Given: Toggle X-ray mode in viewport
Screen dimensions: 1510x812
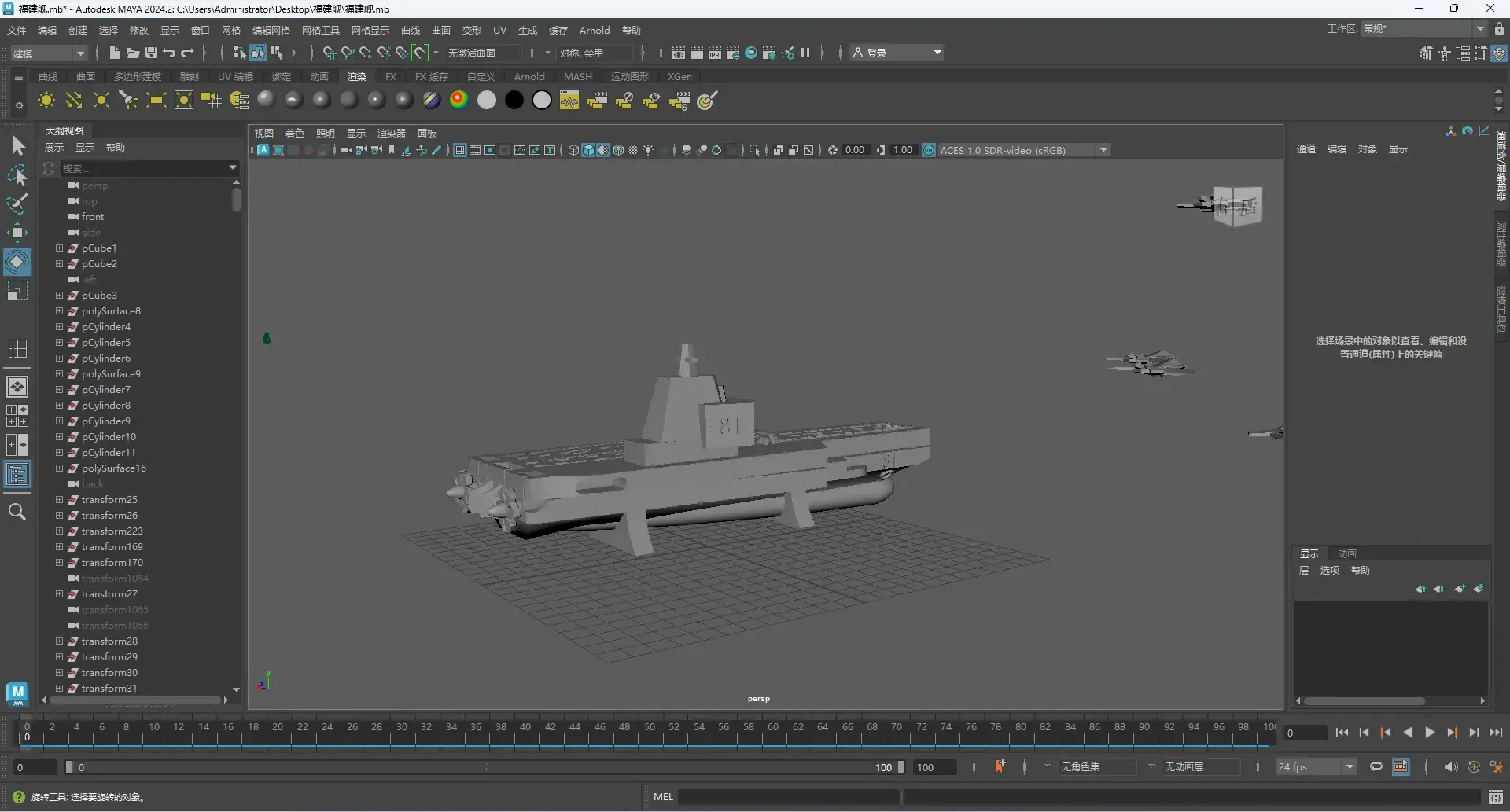Looking at the screenshot, I should coord(779,150).
